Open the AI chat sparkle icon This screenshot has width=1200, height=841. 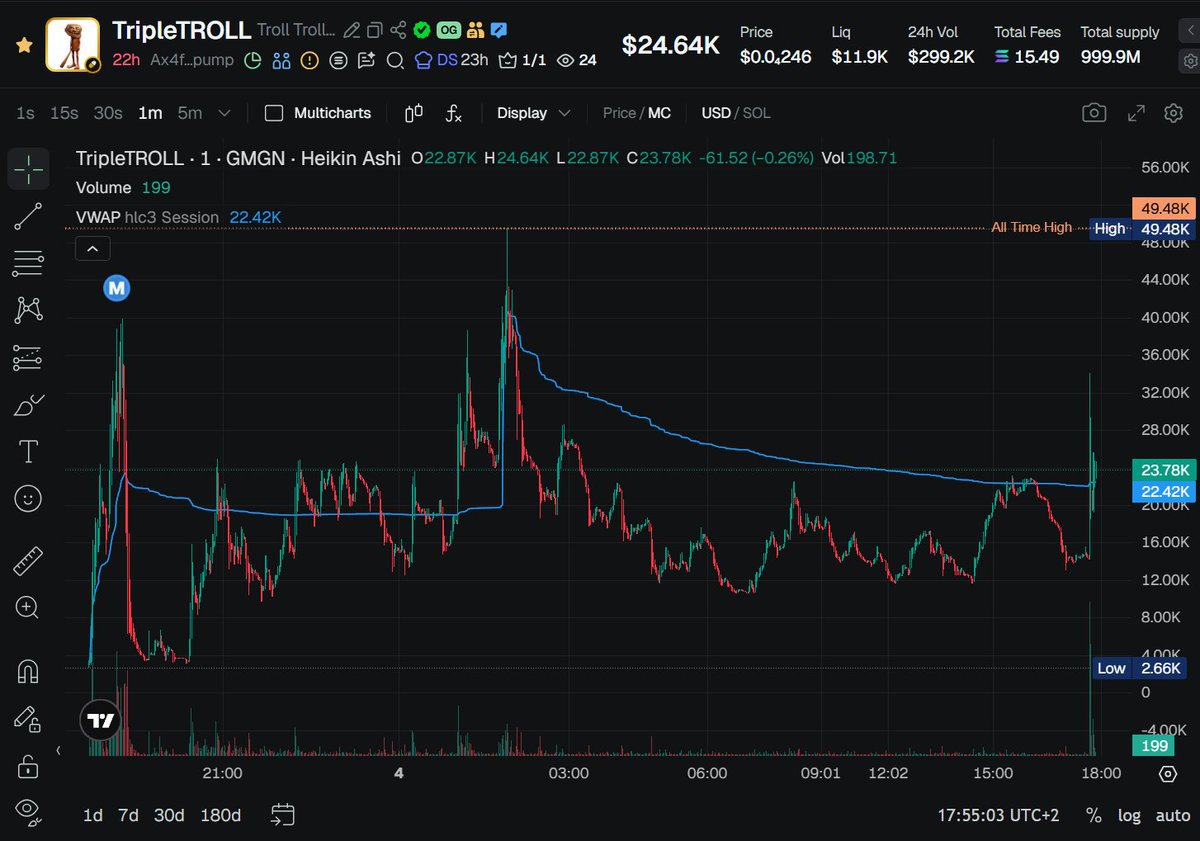point(366,60)
